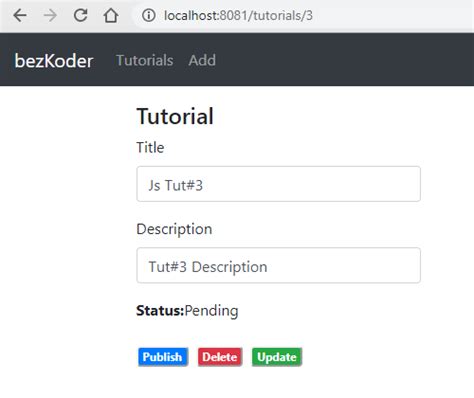
Task: Publish the tutorial with the blue button
Action: 163,357
